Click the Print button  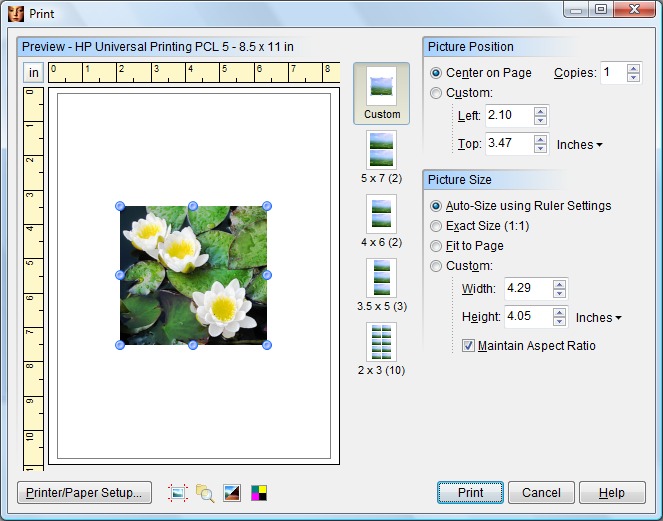pos(470,492)
